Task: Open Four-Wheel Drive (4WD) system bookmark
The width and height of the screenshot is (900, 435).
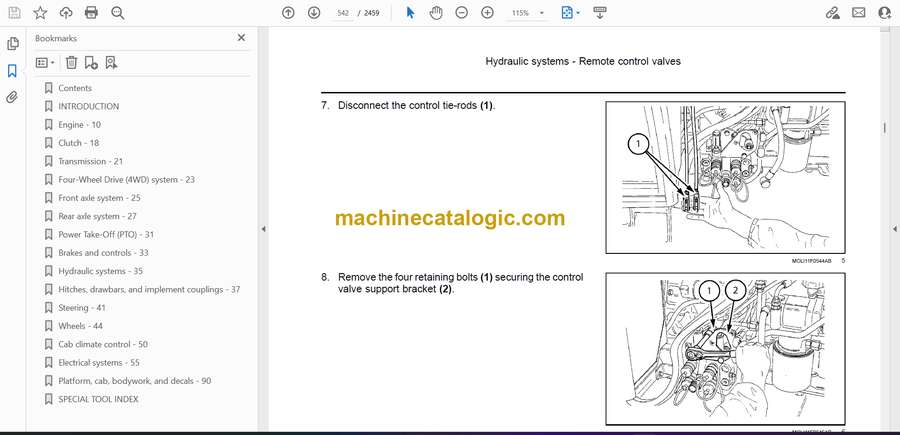Action: (126, 180)
